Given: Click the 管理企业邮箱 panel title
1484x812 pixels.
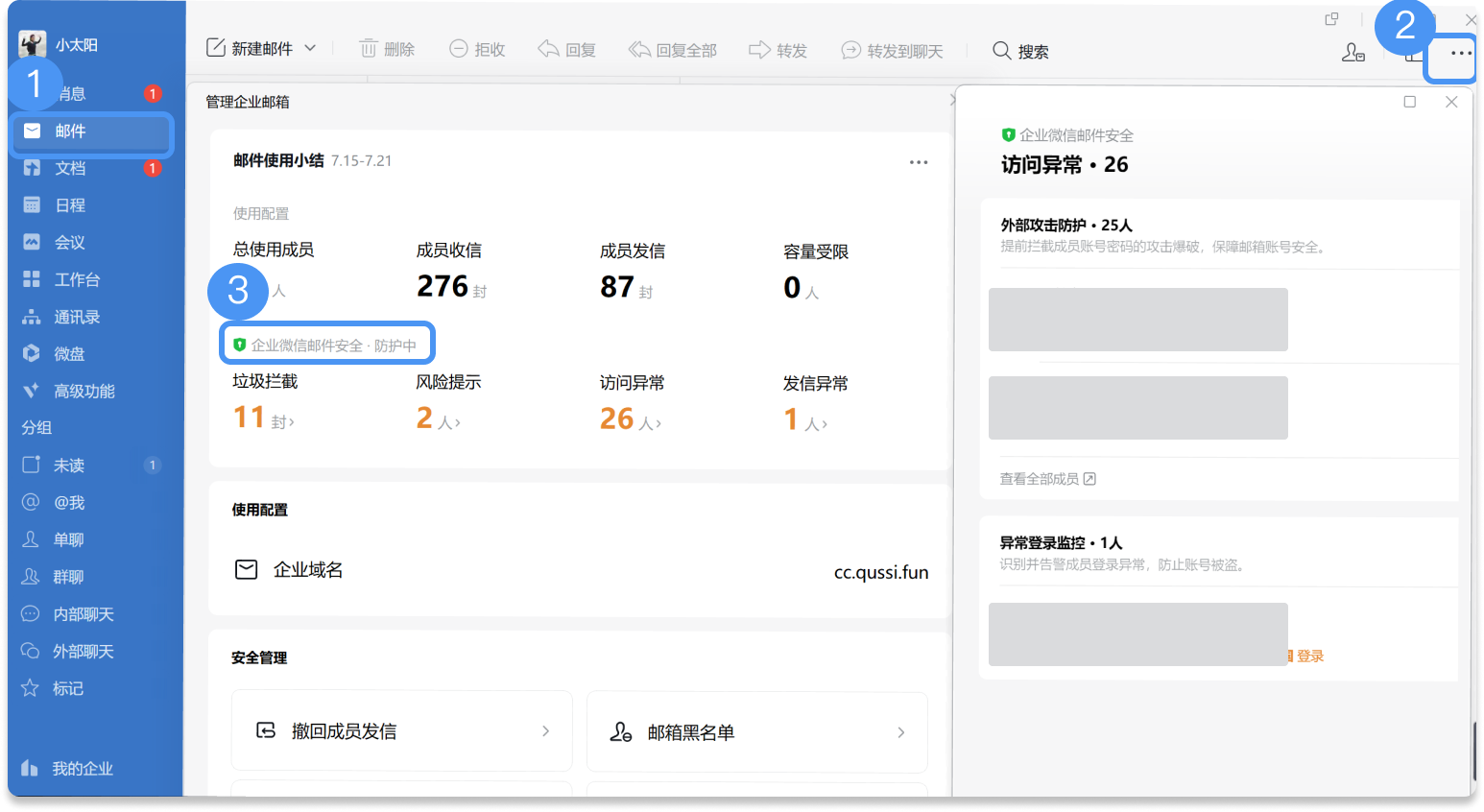Looking at the screenshot, I should 248,102.
